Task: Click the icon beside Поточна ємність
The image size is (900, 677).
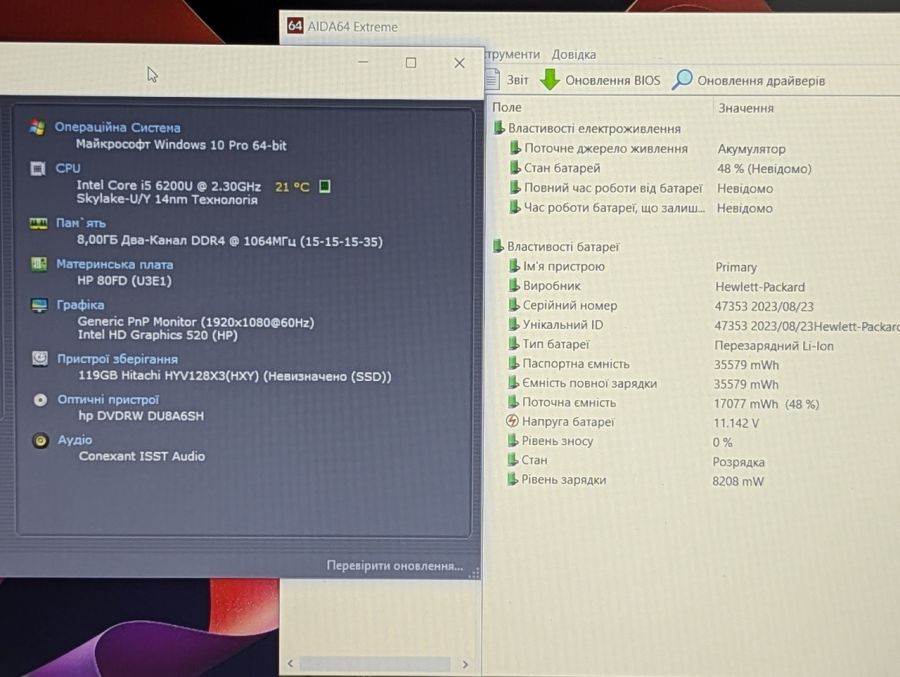Action: pos(513,402)
